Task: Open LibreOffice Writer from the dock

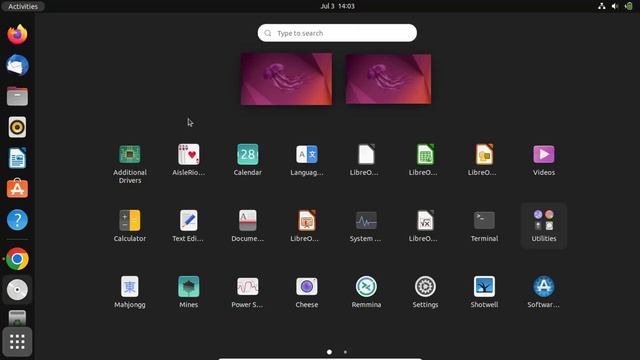Action: coord(17,158)
